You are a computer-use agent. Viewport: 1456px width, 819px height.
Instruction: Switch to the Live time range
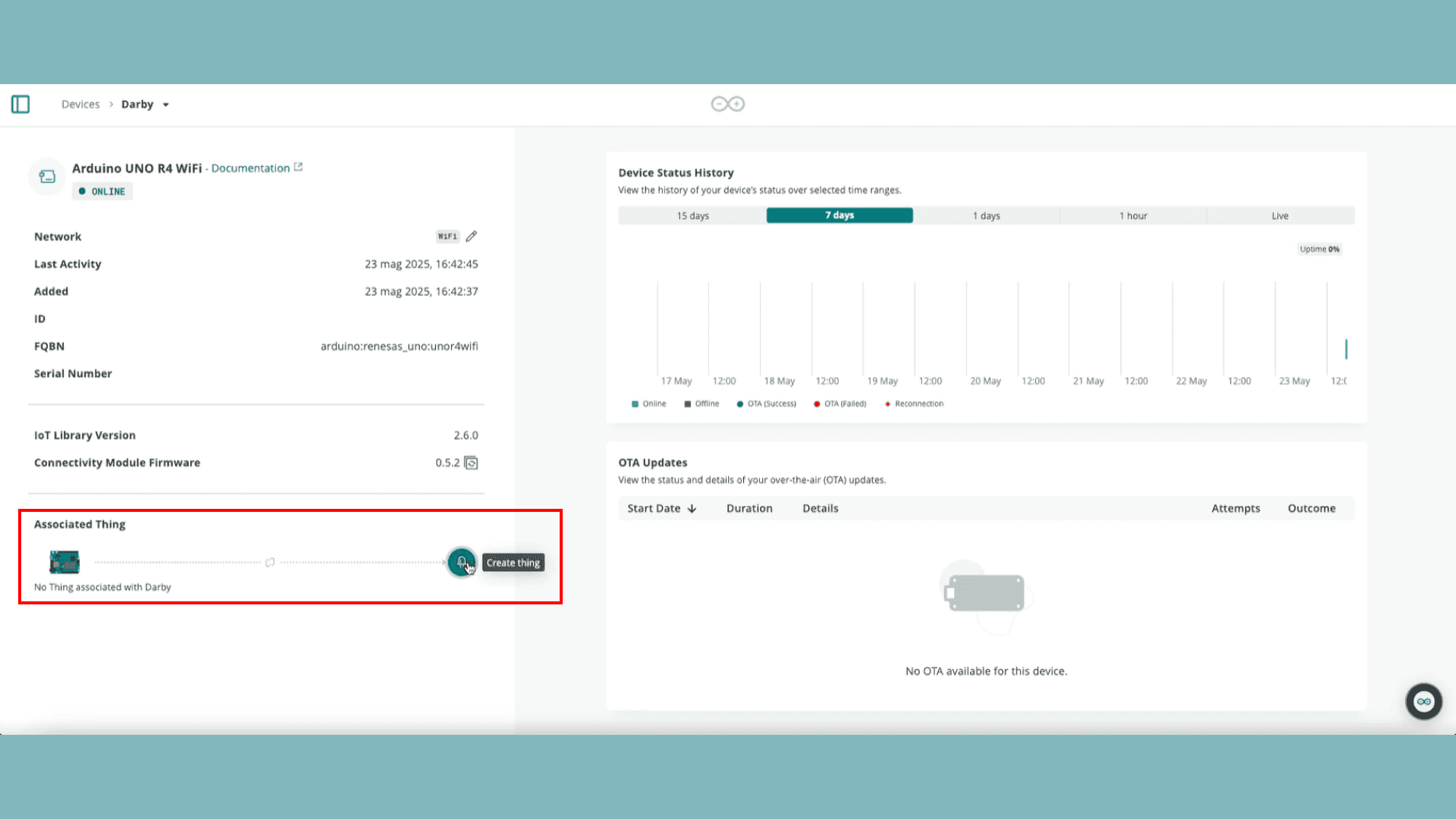1279,215
